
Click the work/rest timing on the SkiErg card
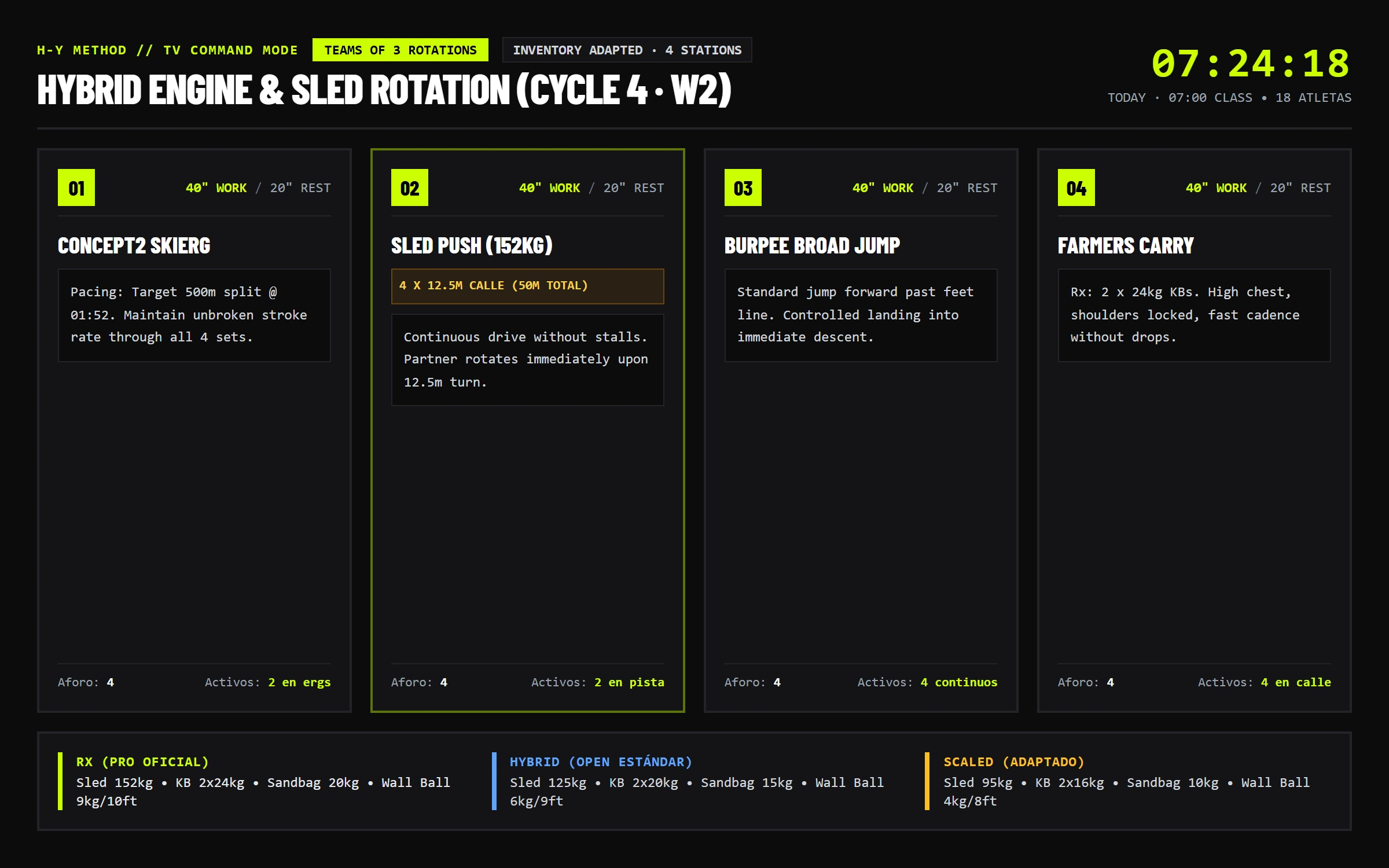(x=258, y=188)
